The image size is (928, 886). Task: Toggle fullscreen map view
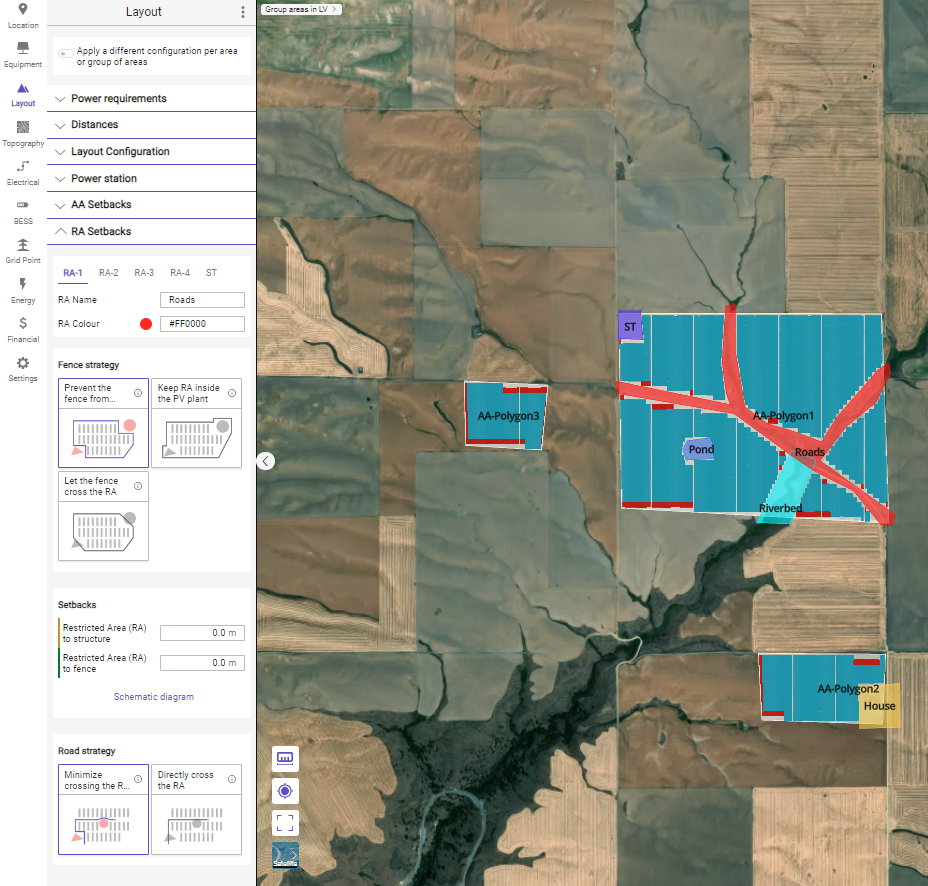[285, 823]
